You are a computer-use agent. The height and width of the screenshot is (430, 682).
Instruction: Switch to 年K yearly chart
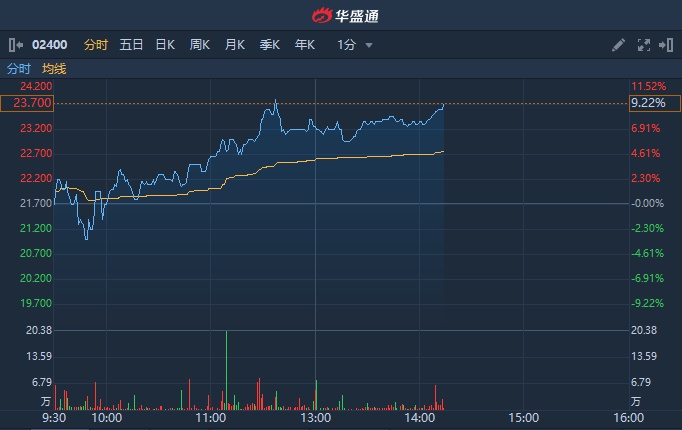[x=305, y=45]
